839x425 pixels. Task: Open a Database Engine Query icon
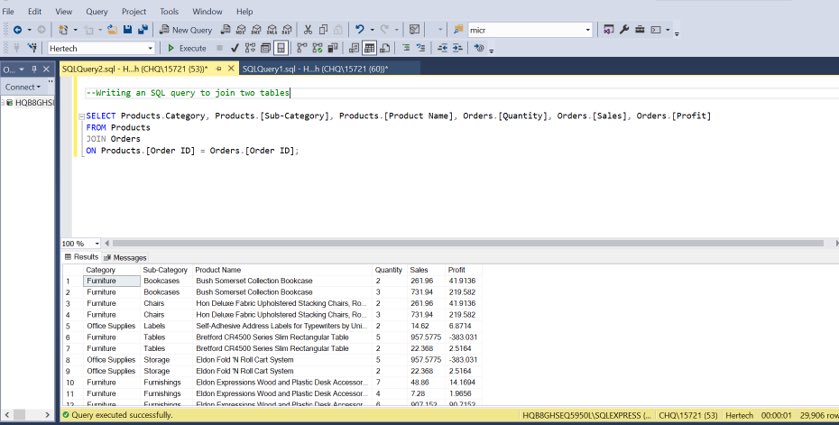pyautogui.click(x=226, y=30)
